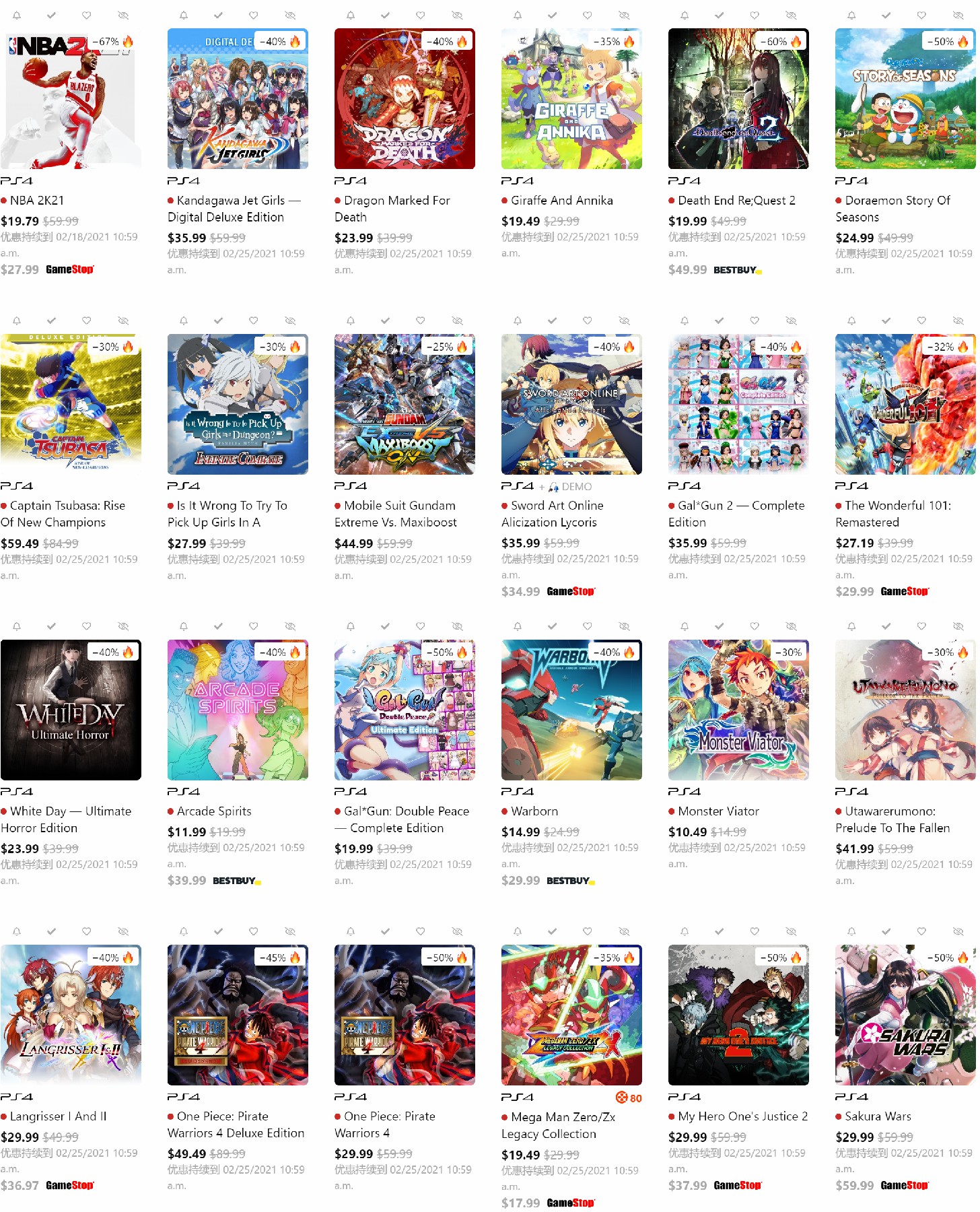Open the Gal*Gun 2 Complete Edition title link
Viewport: 980px width, 1212px height.
[736, 514]
